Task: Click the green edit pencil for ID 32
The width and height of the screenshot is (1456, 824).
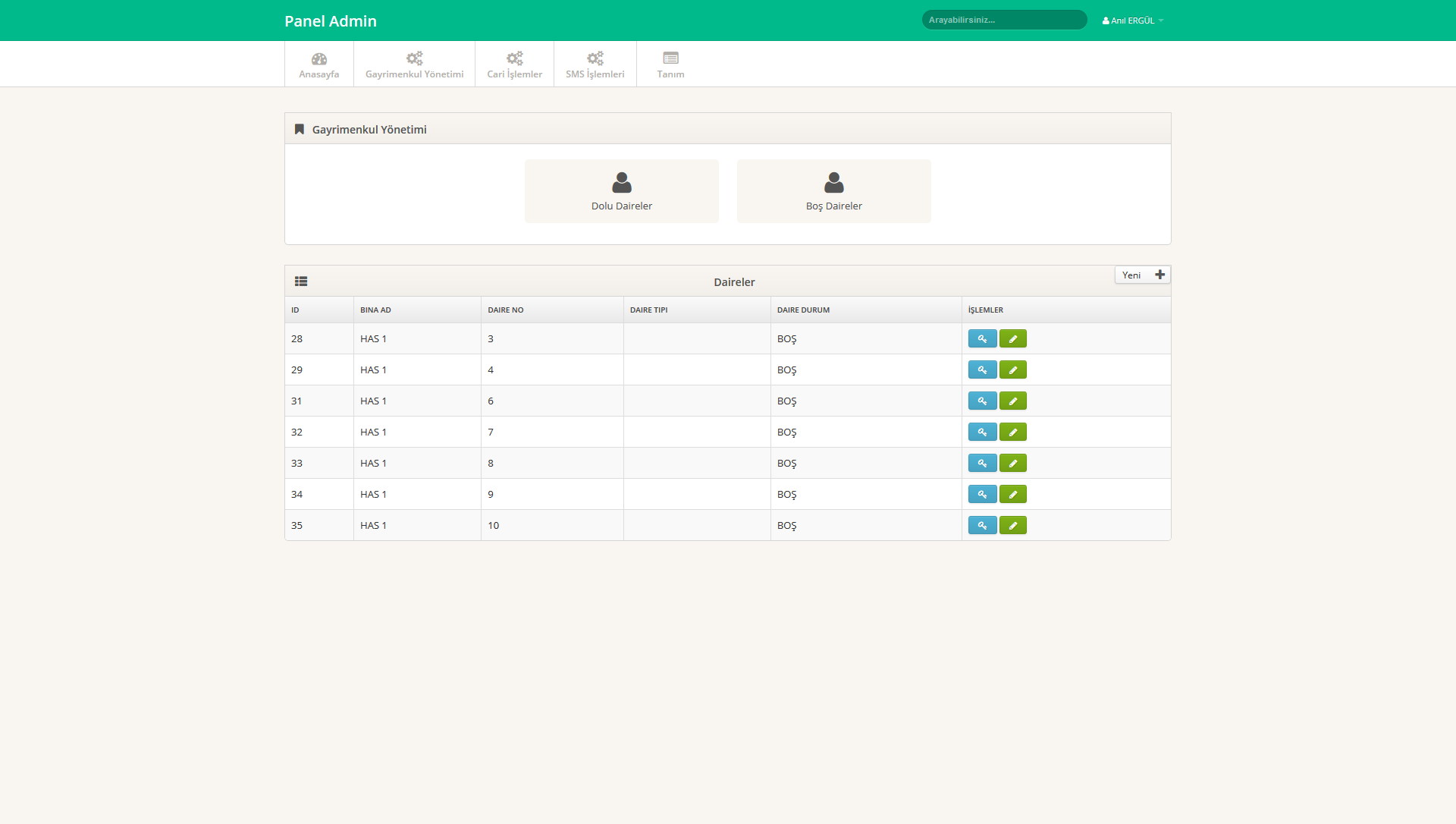Action: (x=1012, y=432)
